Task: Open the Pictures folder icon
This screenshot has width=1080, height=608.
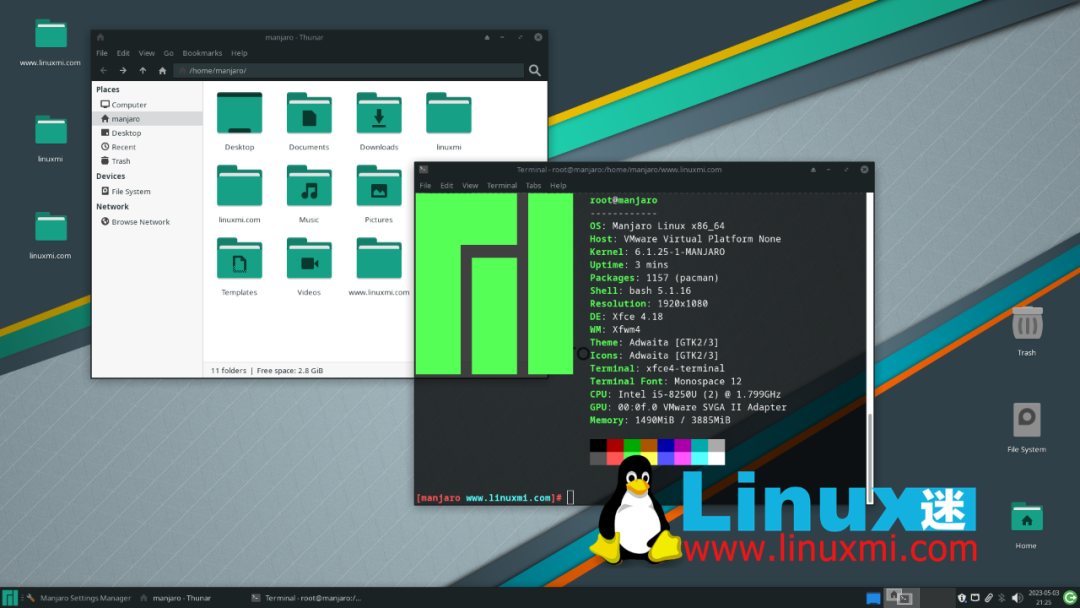Action: [x=379, y=186]
